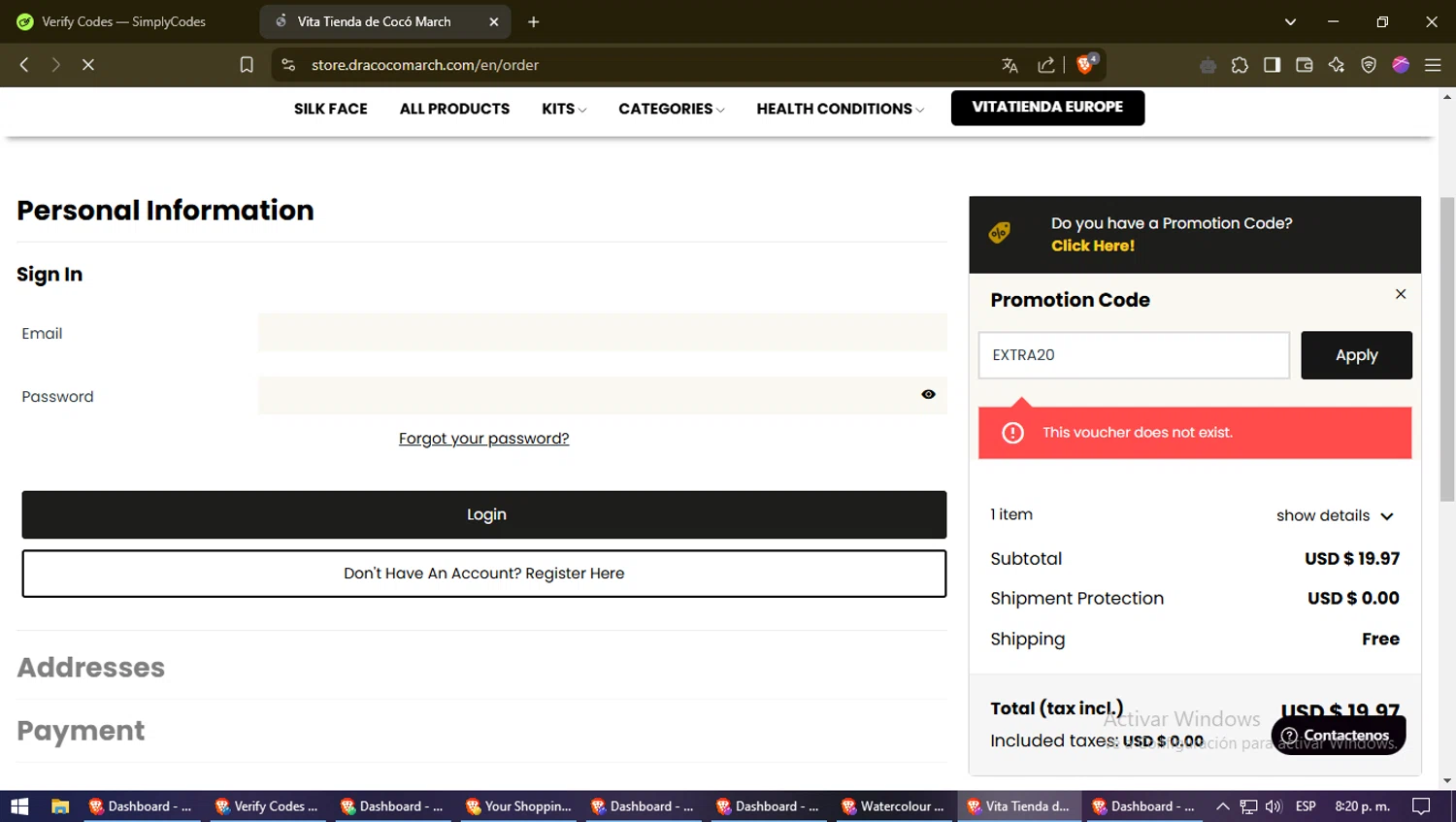The width and height of the screenshot is (1456, 822).
Task: Close the Promotion Code panel
Action: click(x=1401, y=294)
